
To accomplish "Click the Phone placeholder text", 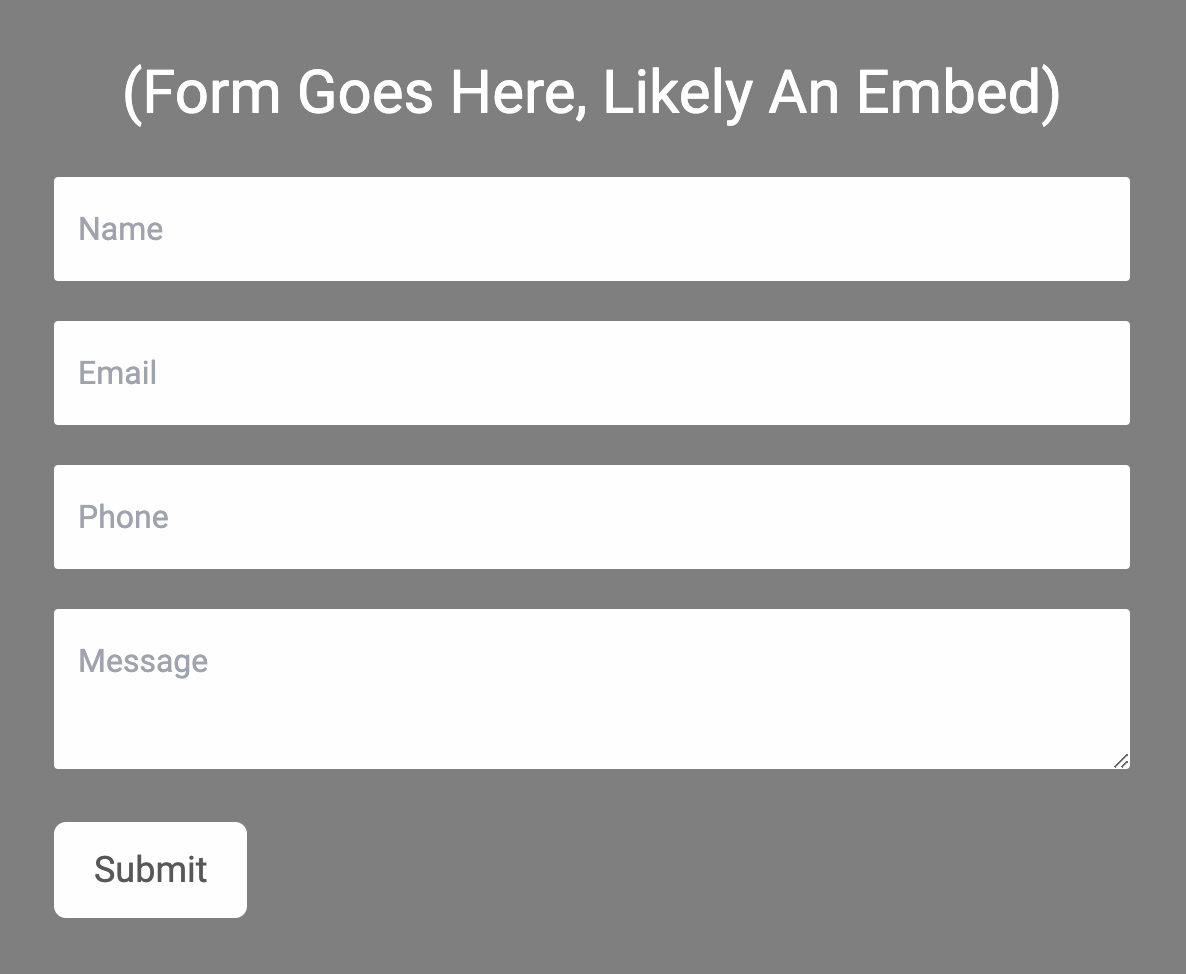I will coord(124,517).
